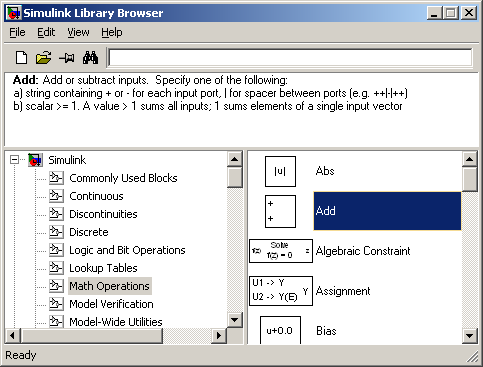483x367 pixels.
Task: Click block list scroll down arrow
Action: [x=470, y=336]
